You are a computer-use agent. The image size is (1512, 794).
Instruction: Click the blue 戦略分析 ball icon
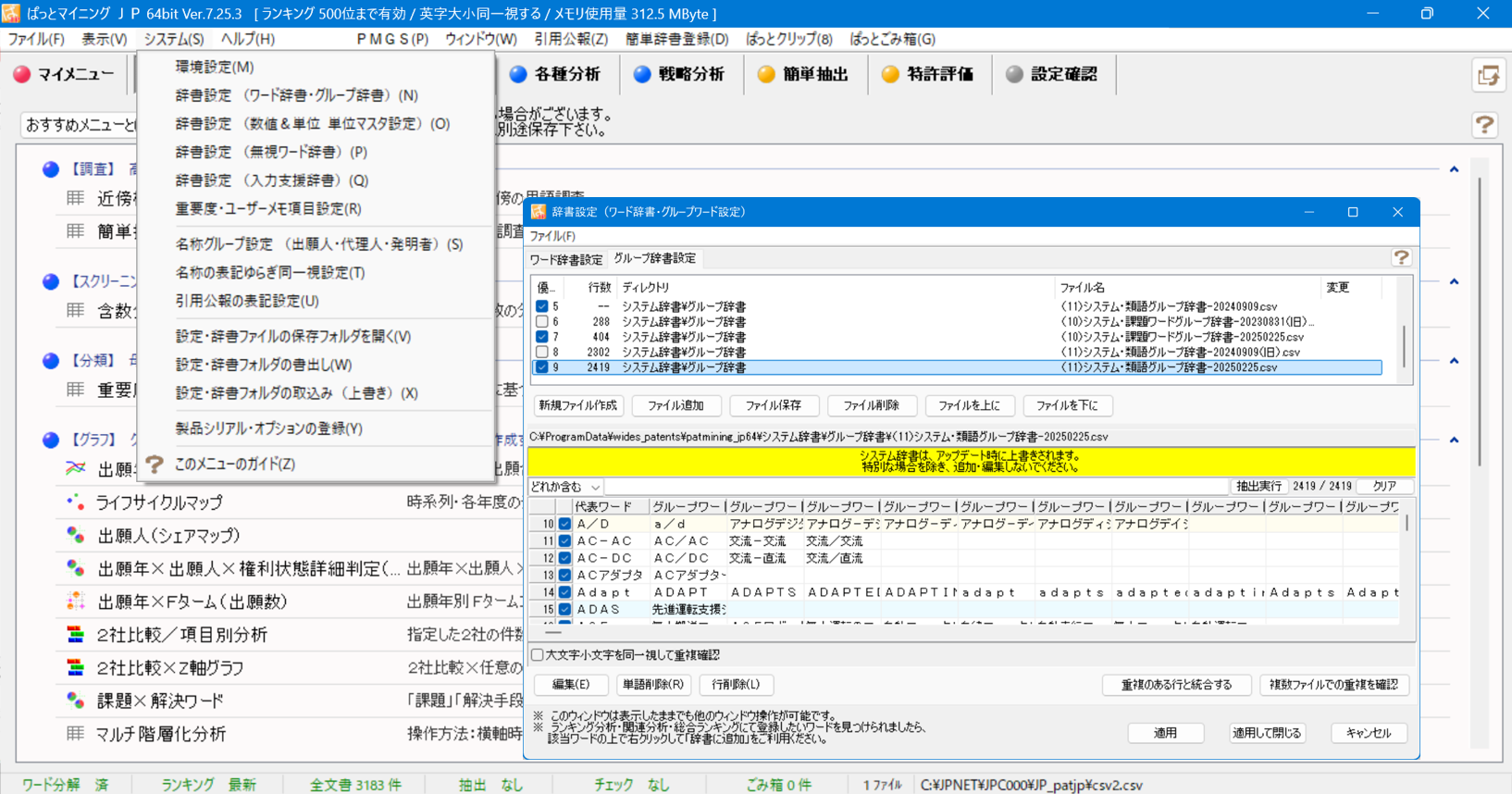(642, 74)
